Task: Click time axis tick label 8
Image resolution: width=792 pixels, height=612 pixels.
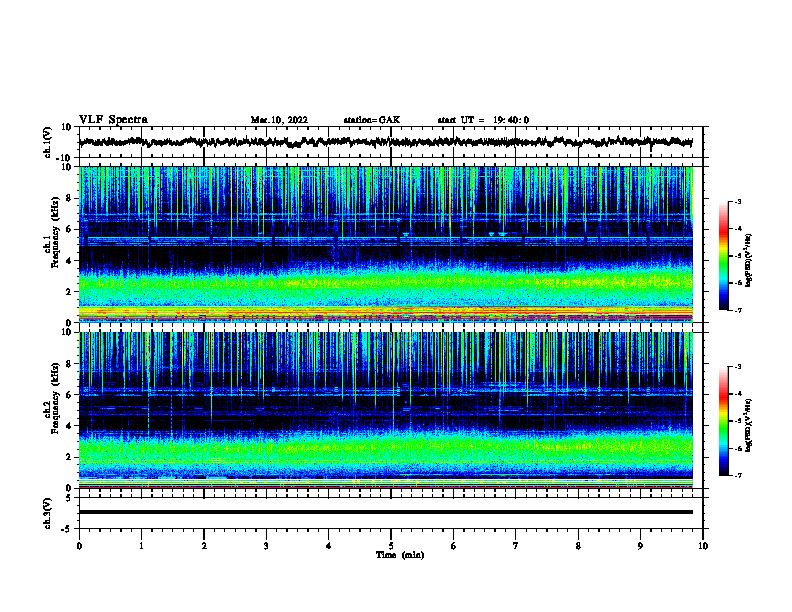Action: (578, 546)
